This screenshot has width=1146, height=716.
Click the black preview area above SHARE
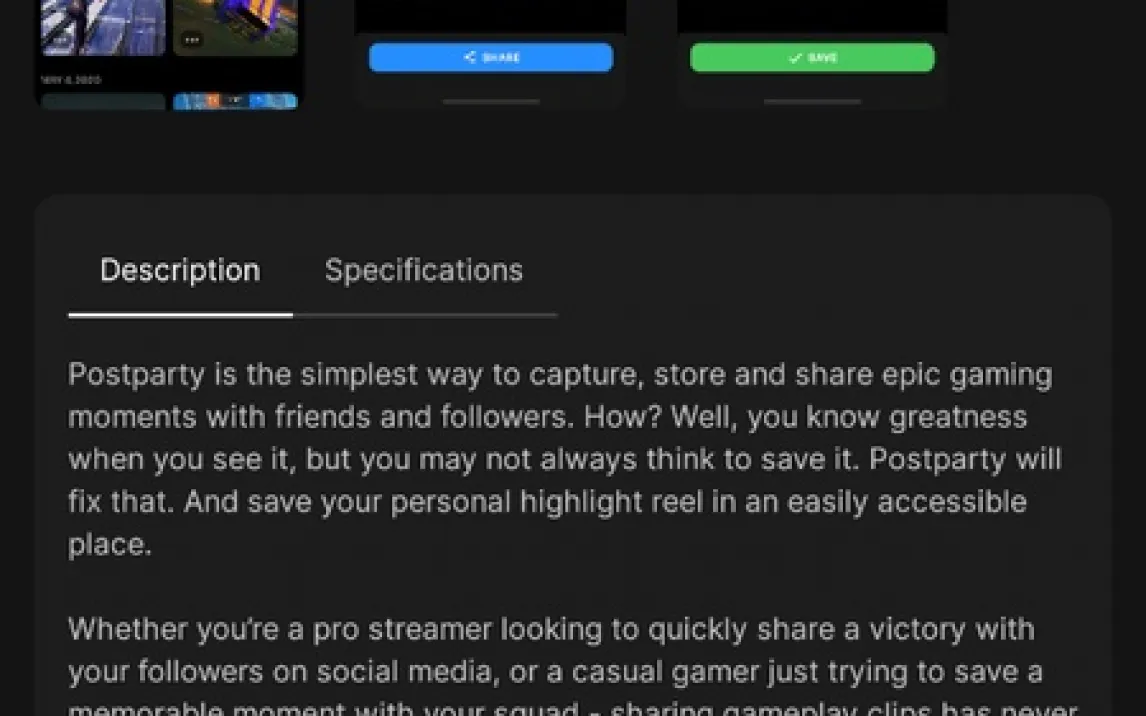(x=490, y=16)
